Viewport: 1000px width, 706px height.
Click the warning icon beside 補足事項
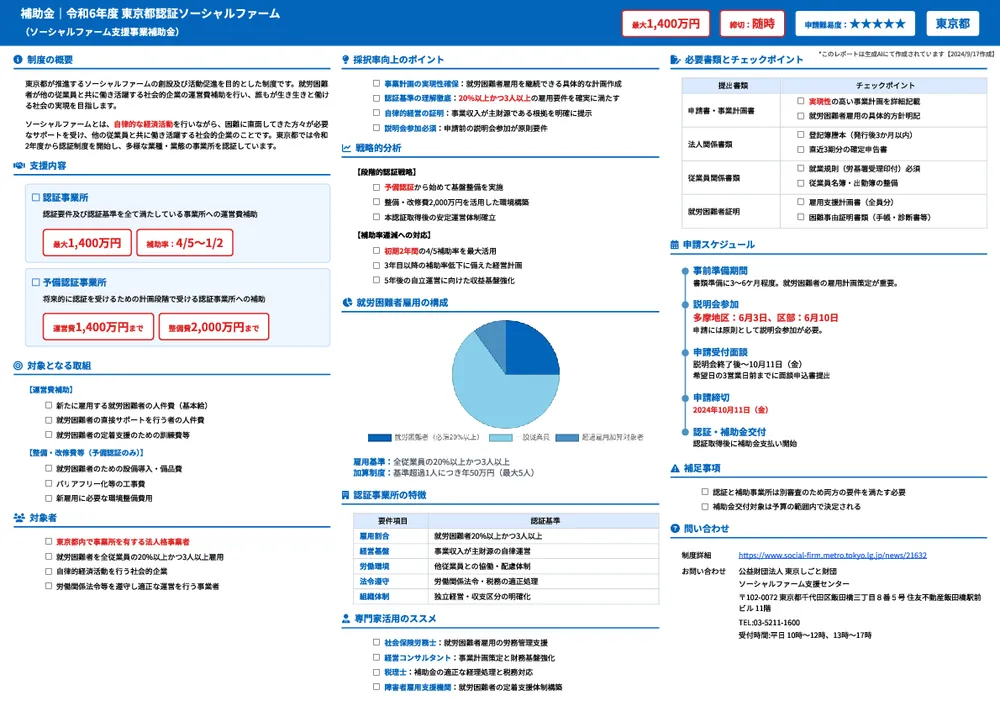coord(675,468)
